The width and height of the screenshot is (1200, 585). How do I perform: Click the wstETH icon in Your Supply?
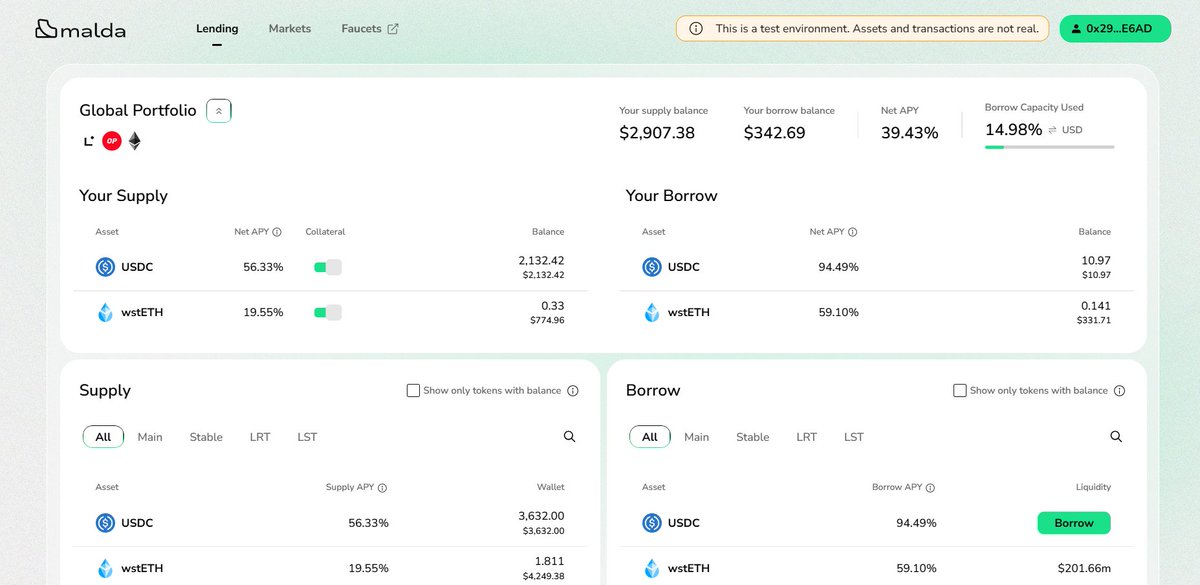coord(105,312)
